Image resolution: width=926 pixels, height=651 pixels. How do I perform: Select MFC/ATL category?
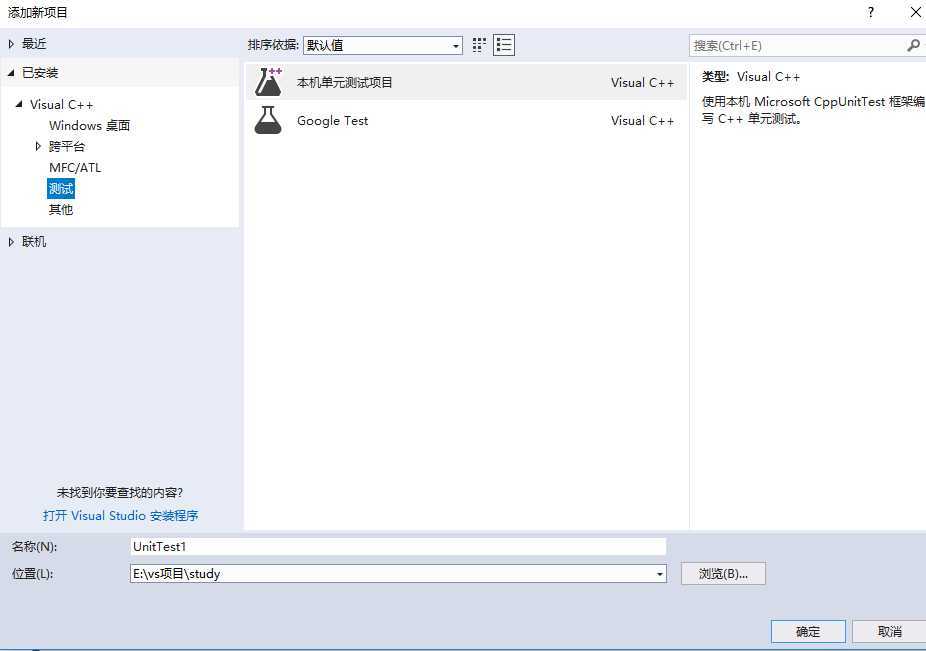tap(75, 168)
